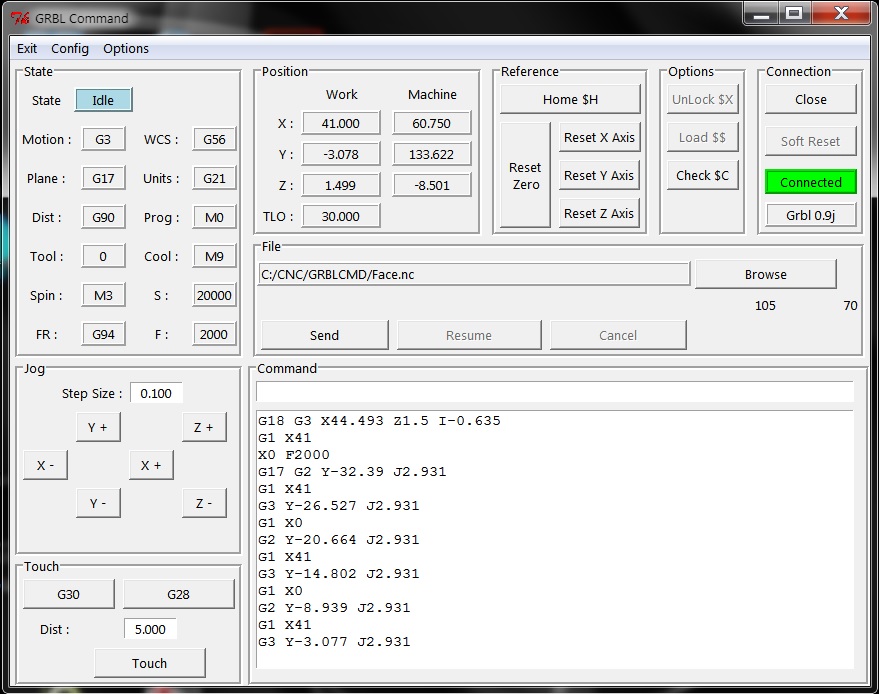Jog the Y axis negative
The width and height of the screenshot is (879, 694).
(x=98, y=503)
